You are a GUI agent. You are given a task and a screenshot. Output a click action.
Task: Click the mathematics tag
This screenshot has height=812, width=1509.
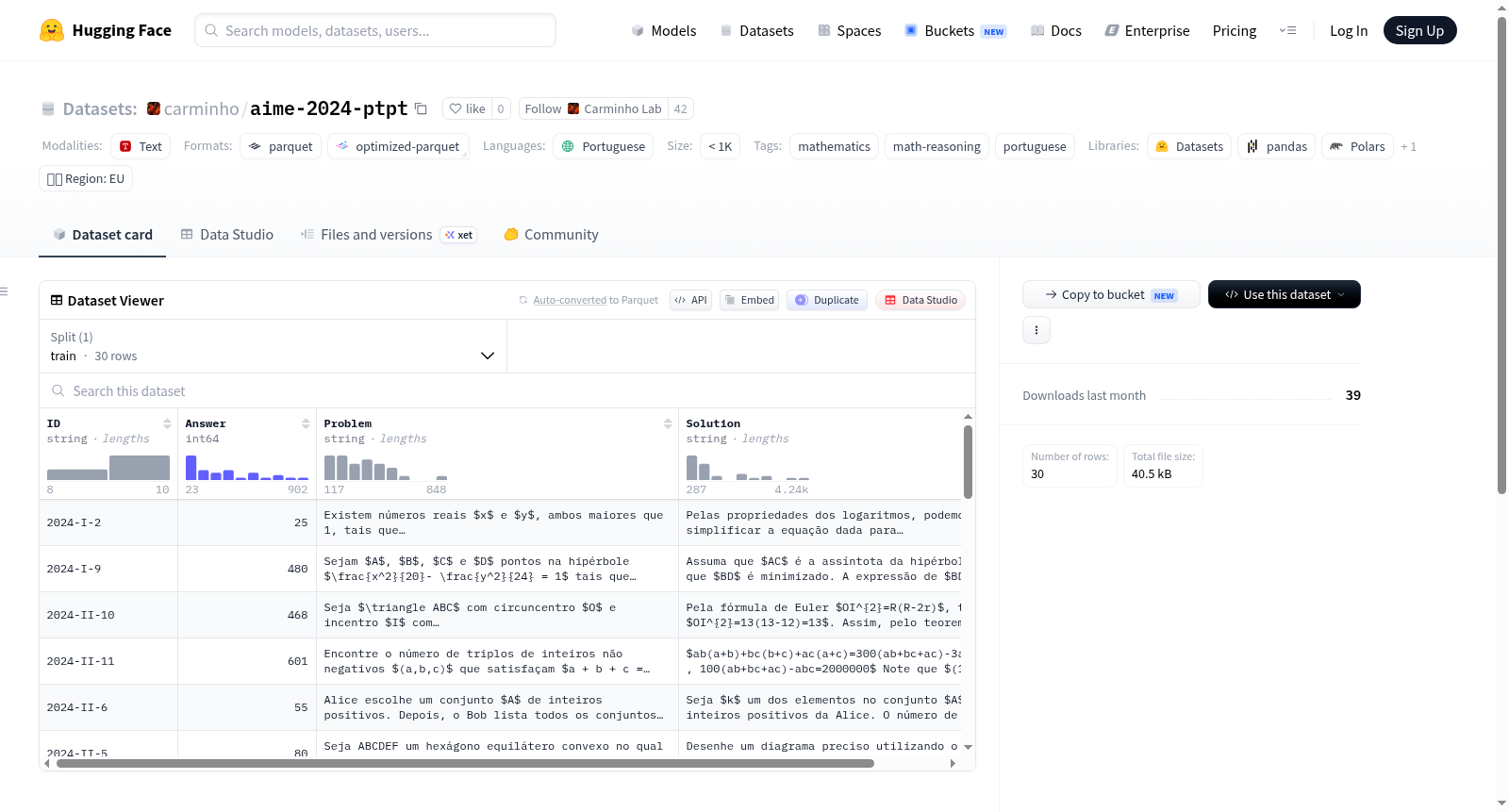834,146
